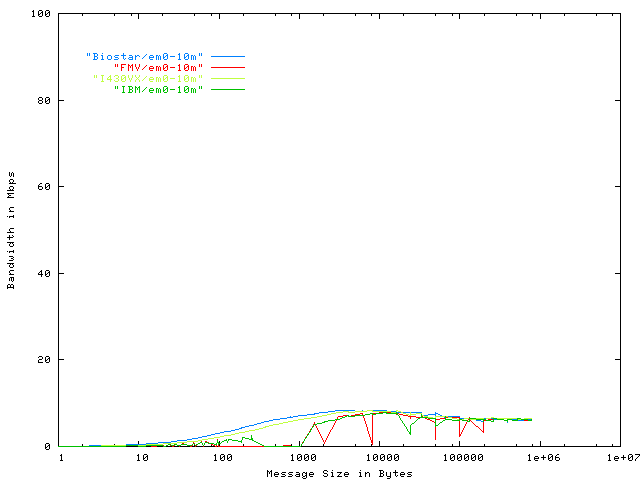Click the y-axis label 80
This screenshot has width=640, height=480.
(44, 100)
